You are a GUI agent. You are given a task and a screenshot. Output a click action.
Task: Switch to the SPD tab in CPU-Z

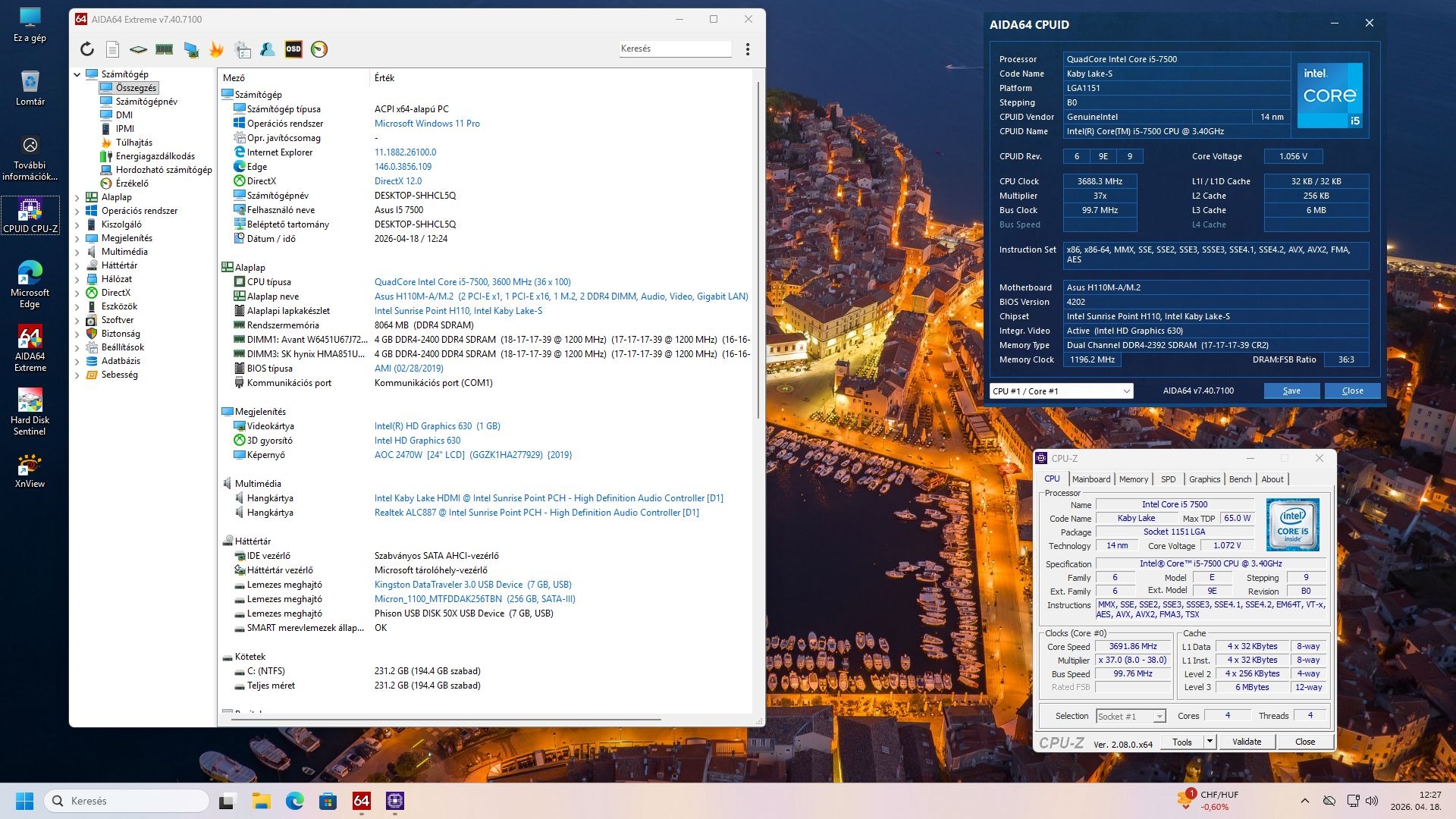tap(1168, 479)
